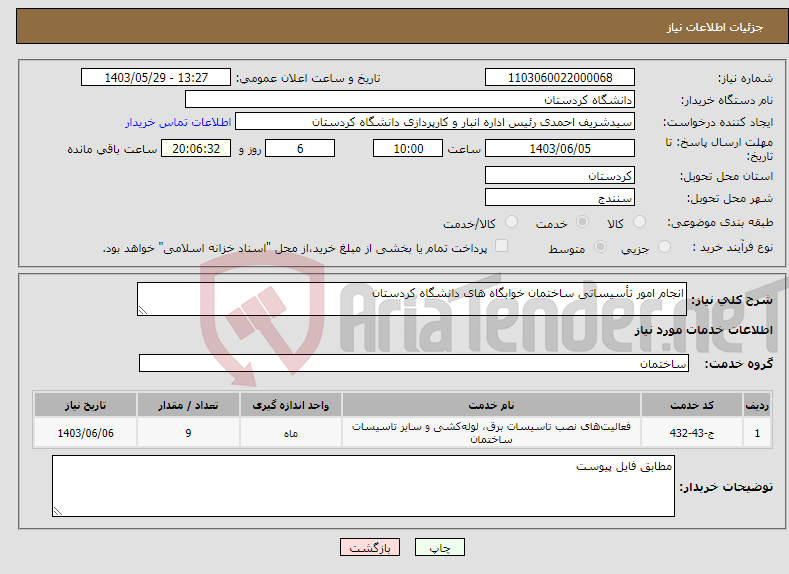Click the delivery province field کردستان

click(x=560, y=176)
